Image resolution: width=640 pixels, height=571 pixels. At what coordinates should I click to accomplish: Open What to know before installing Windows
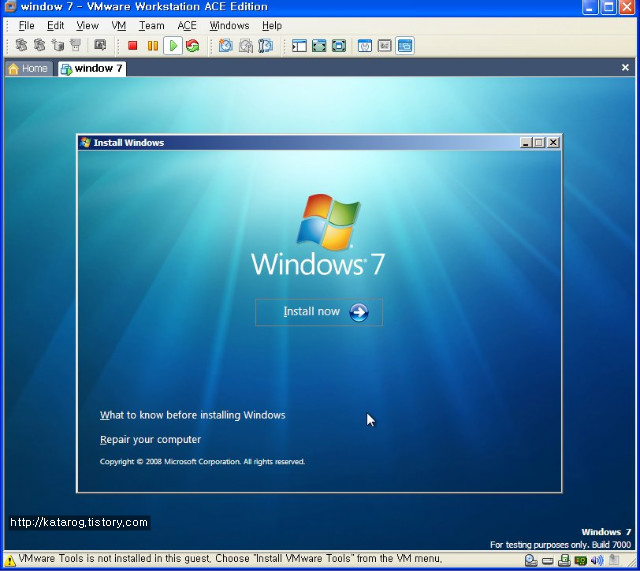click(x=192, y=415)
